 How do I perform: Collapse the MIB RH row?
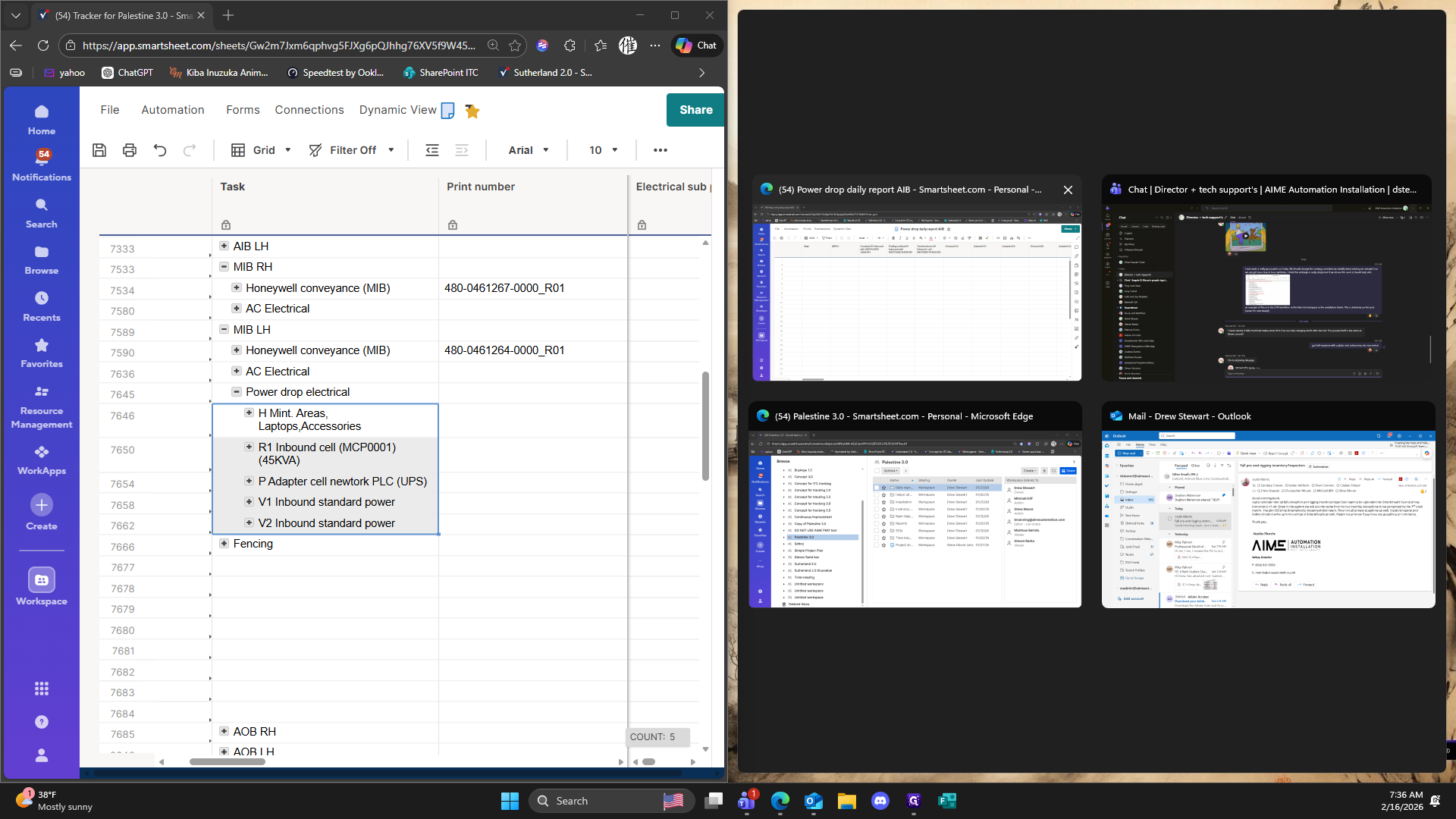224,267
